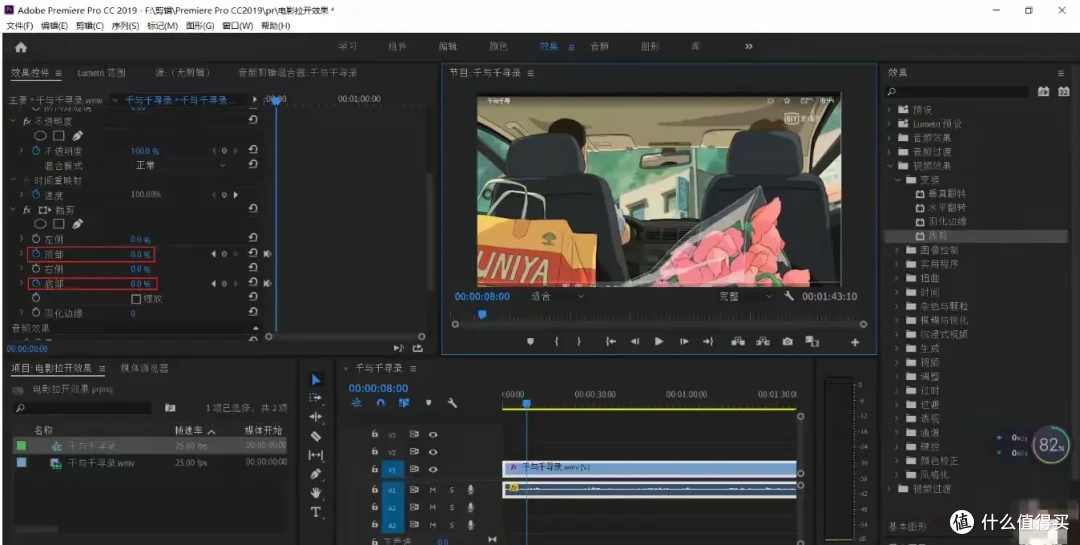
Task: Click the Extract button
Action: pos(762,341)
